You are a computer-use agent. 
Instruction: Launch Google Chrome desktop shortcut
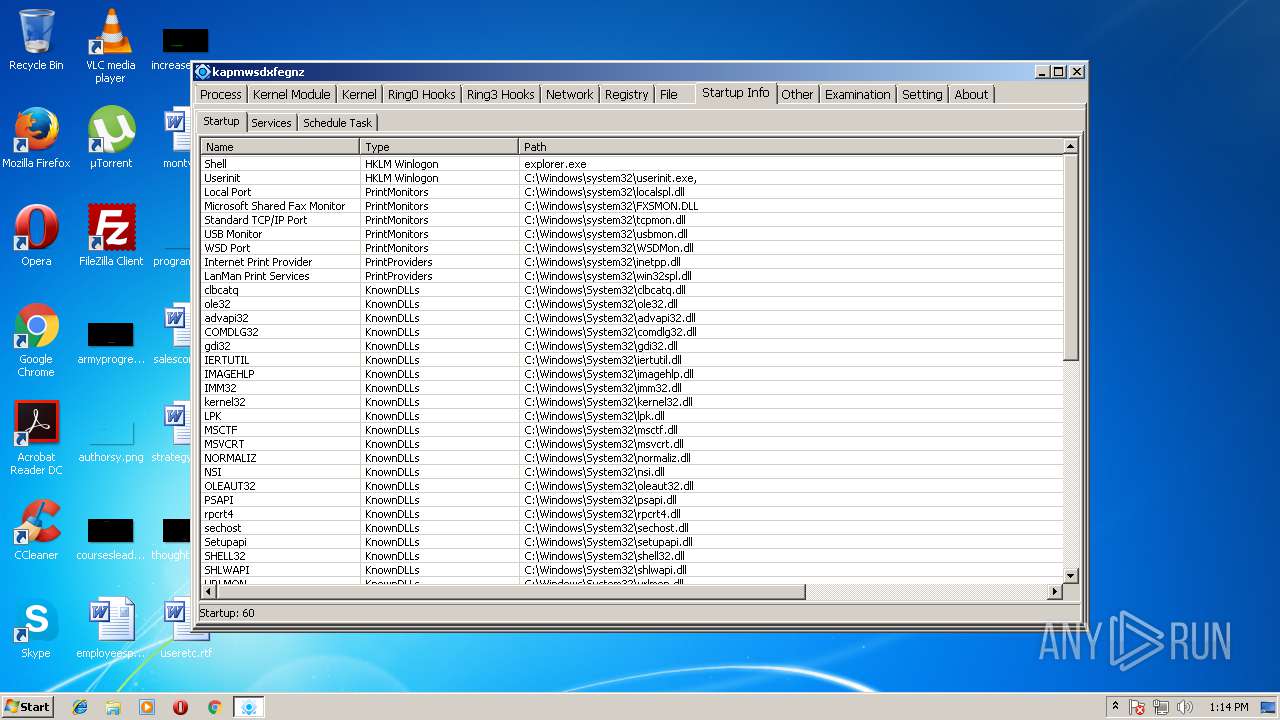pyautogui.click(x=36, y=340)
